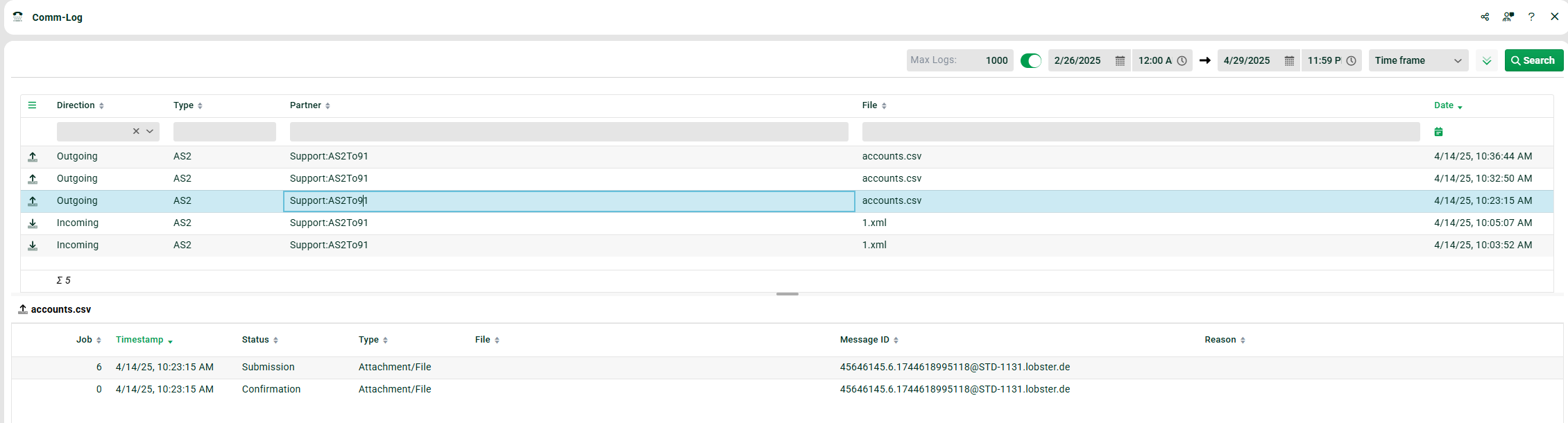This screenshot has width=1568, height=423.
Task: Open the table hamburger menu icon
Action: coord(32,105)
